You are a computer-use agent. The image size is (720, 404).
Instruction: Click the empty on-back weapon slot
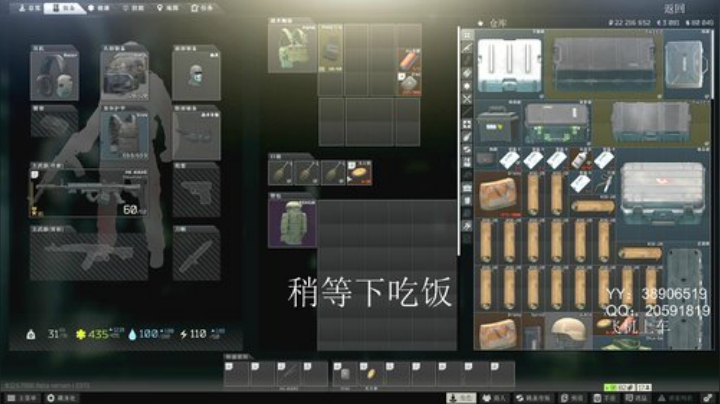89,256
